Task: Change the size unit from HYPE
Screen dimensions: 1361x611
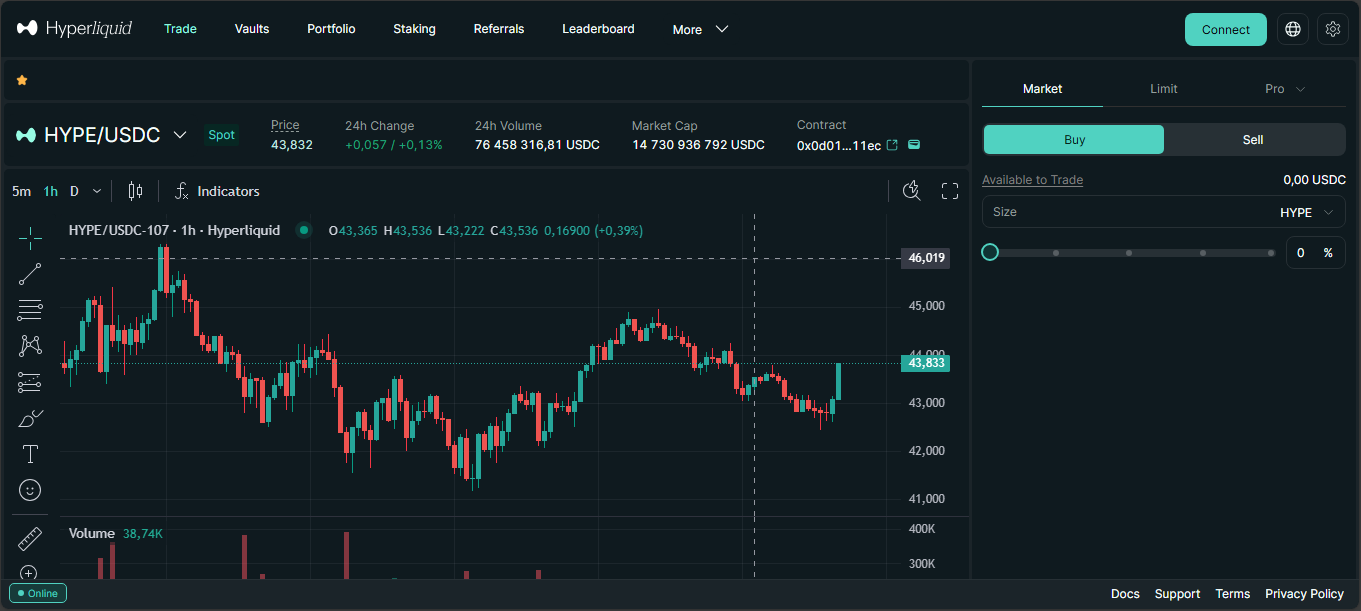Action: [1306, 212]
